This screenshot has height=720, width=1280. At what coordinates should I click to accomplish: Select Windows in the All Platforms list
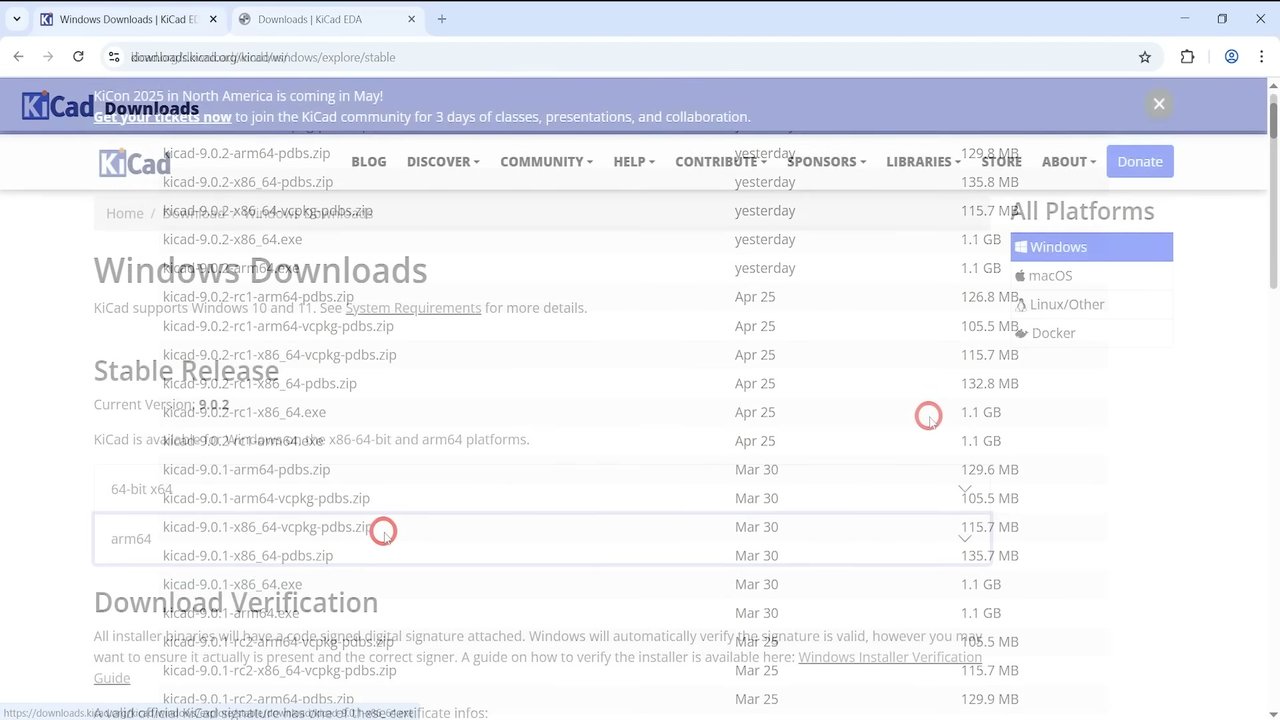(1091, 247)
